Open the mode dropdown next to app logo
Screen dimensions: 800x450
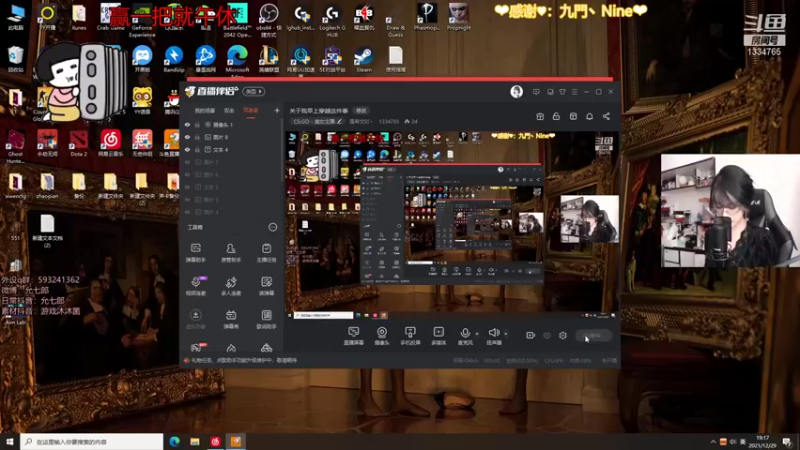point(254,91)
